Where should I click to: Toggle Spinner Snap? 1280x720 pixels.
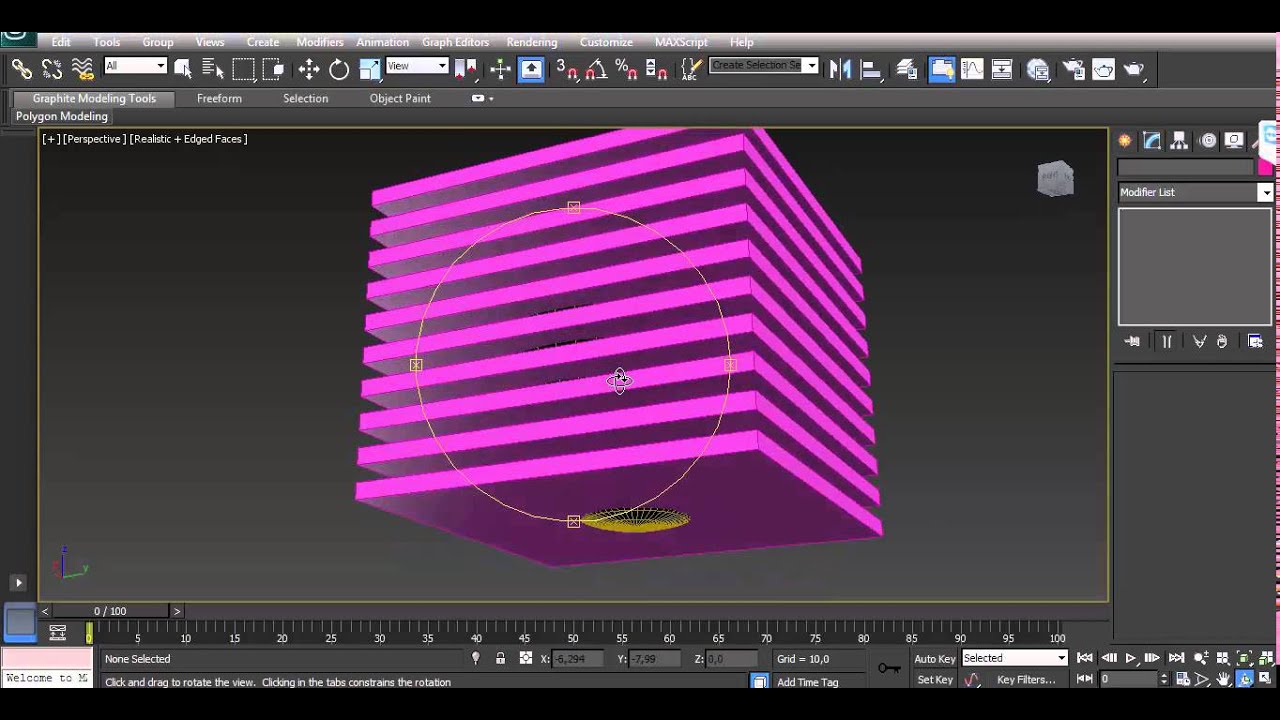(x=657, y=69)
